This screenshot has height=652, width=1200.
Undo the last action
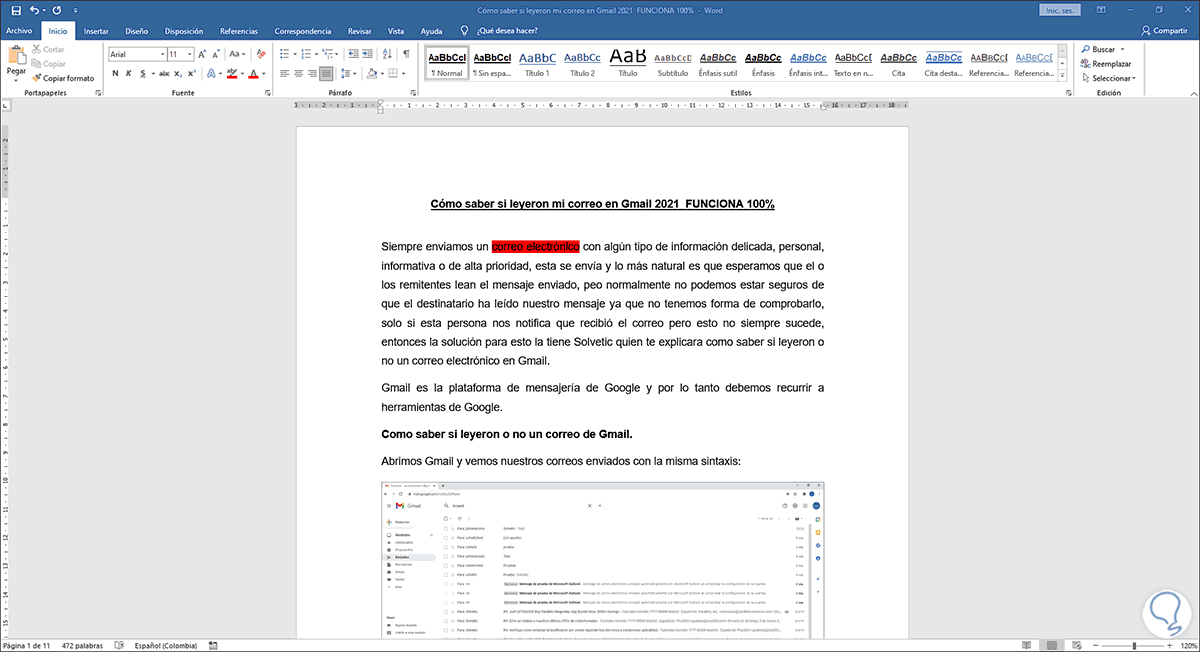34,10
